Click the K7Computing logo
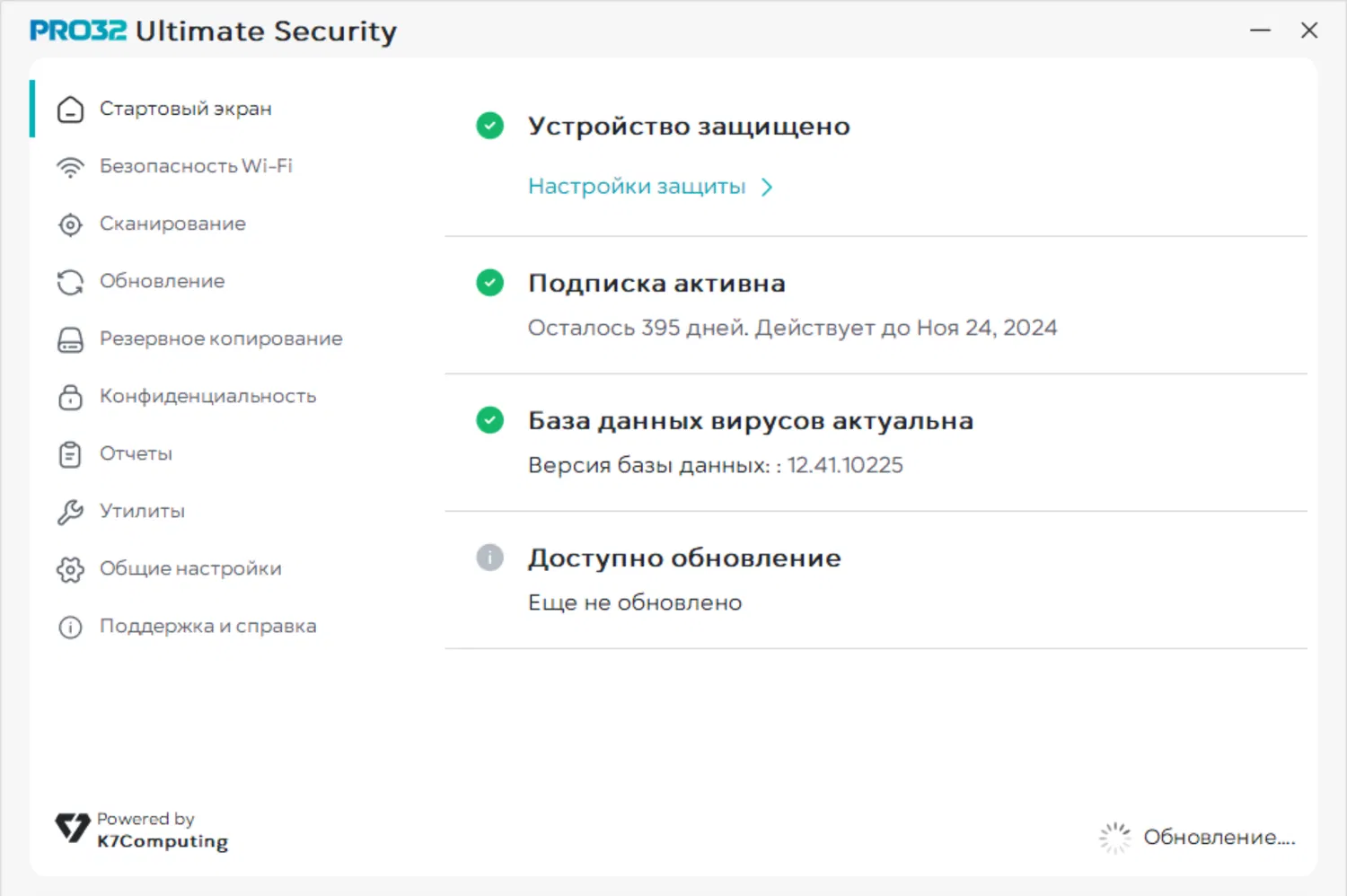Viewport: 1347px width, 896px height. click(x=73, y=828)
